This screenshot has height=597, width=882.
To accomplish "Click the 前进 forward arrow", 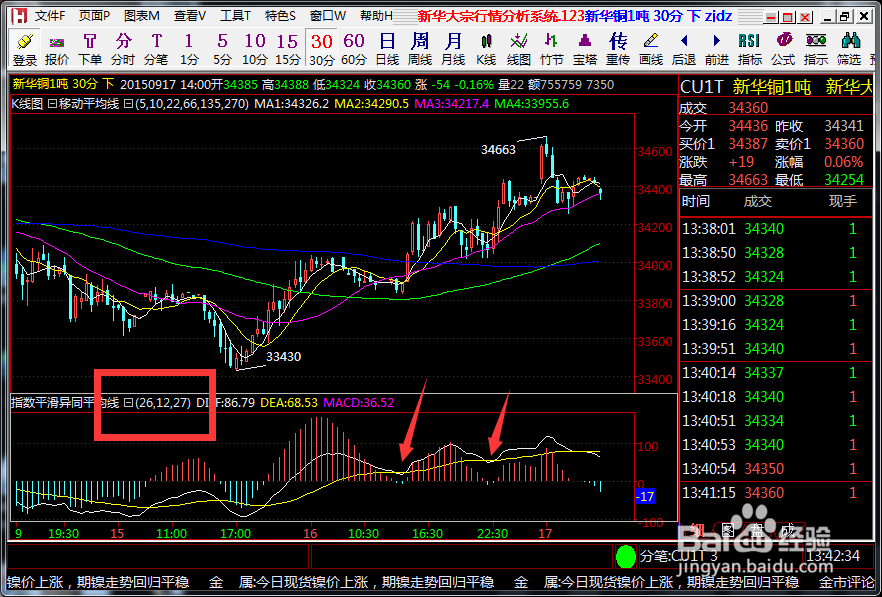I will (x=717, y=49).
